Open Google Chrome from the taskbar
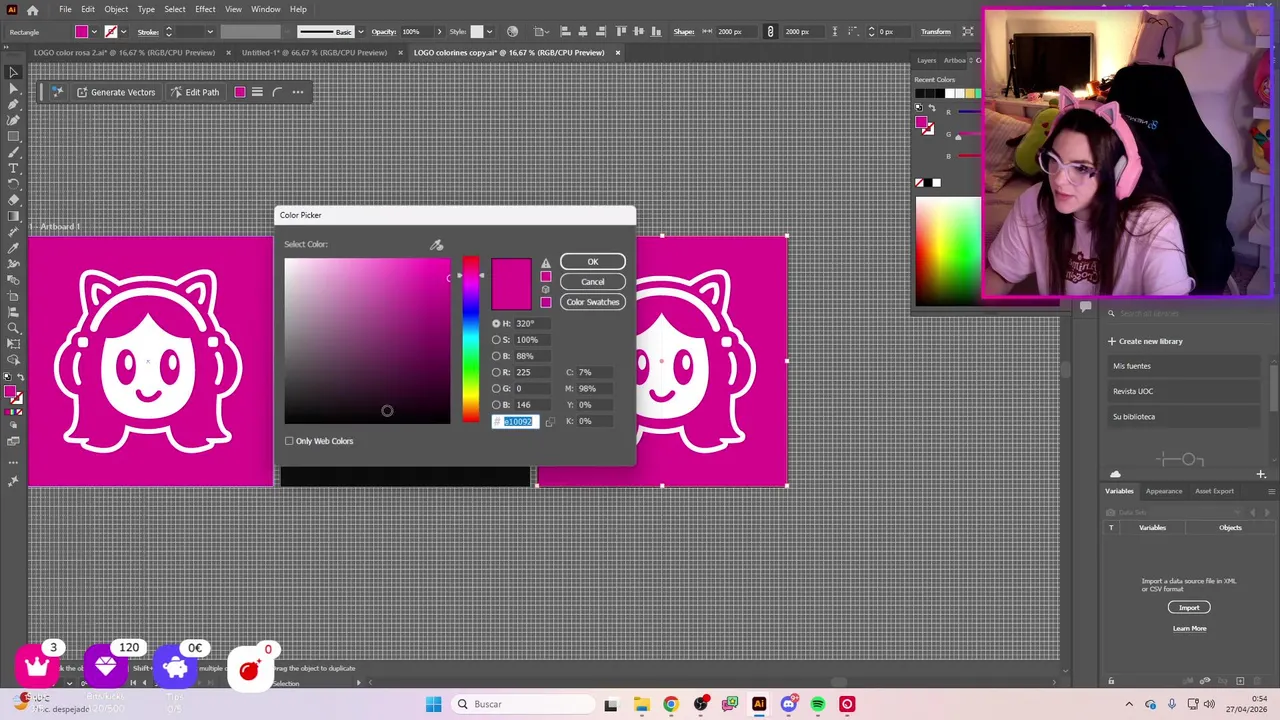Screen dimensions: 1280x720 click(x=671, y=704)
